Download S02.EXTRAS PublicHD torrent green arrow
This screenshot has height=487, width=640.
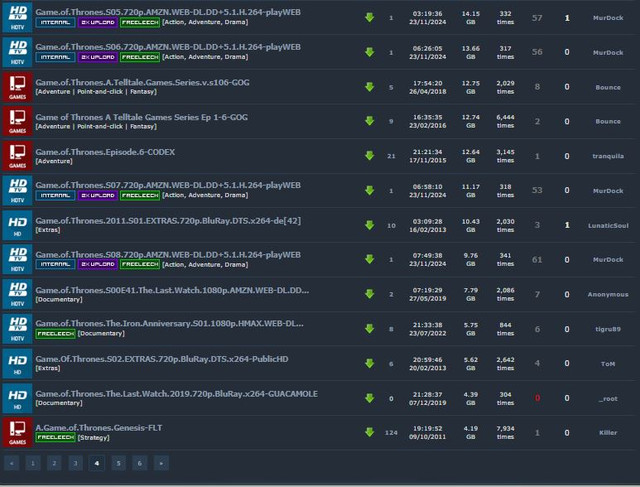coord(369,363)
